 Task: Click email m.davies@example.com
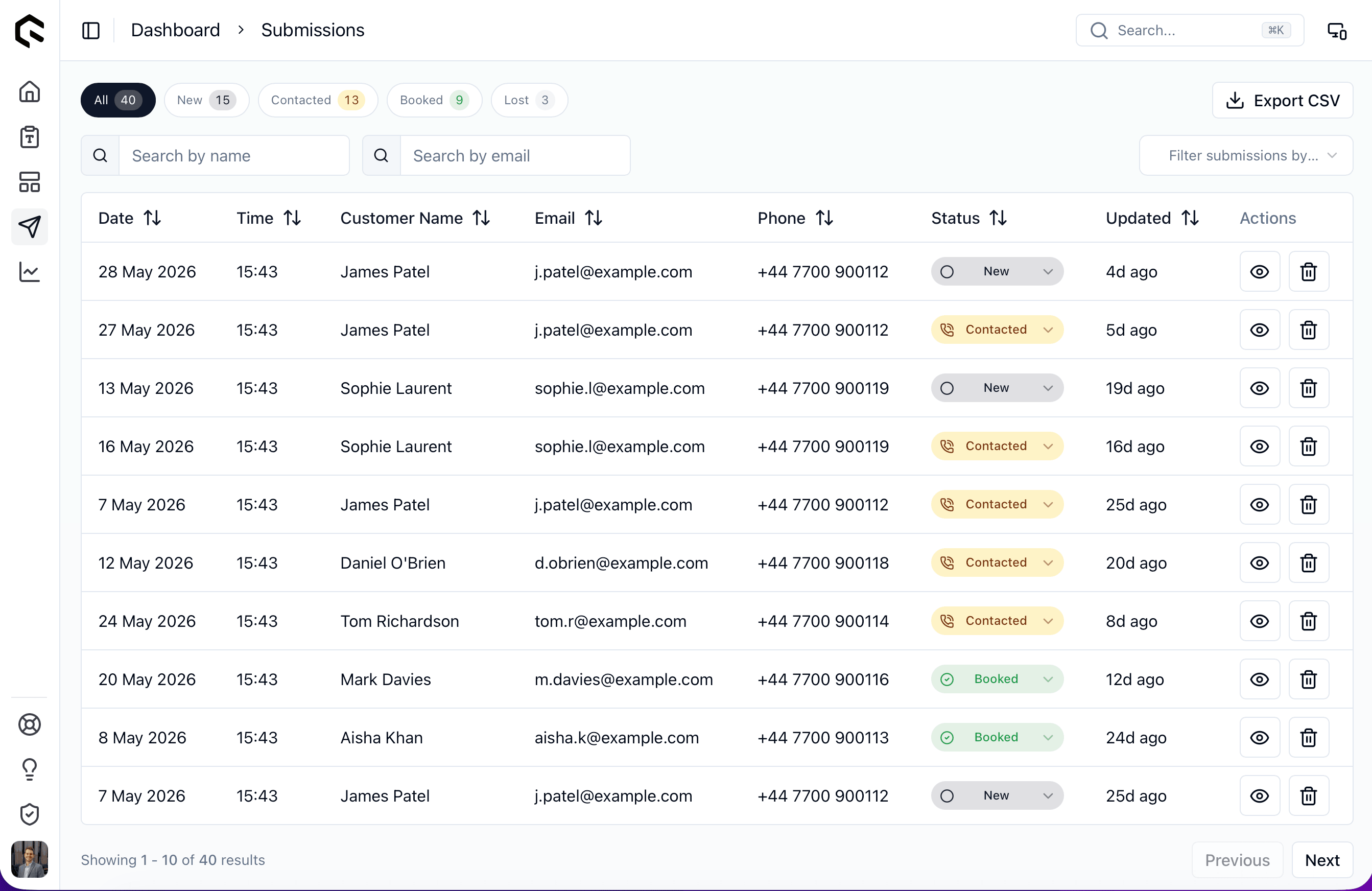click(623, 679)
